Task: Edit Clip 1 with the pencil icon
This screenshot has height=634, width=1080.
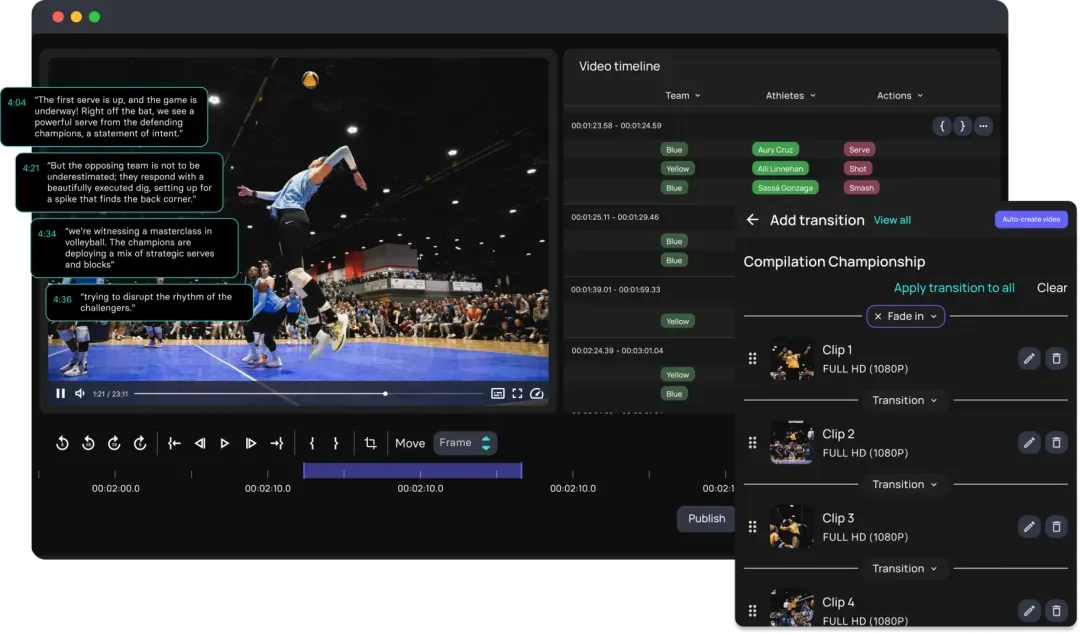Action: tap(1028, 358)
